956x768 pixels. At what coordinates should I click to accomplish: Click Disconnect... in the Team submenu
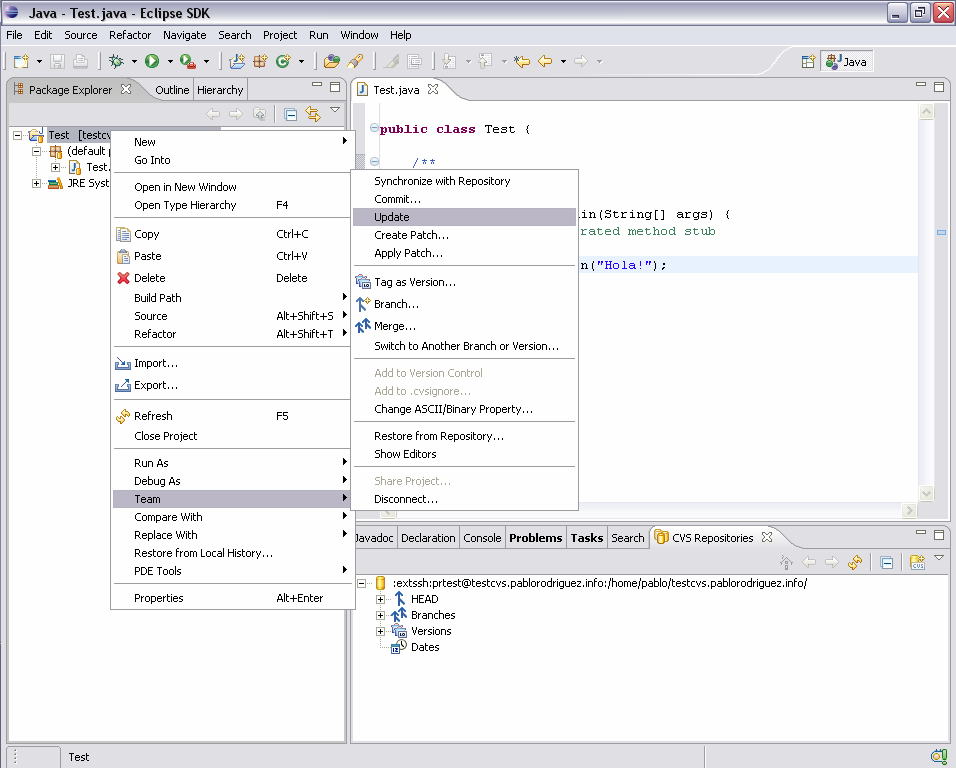click(x=465, y=499)
